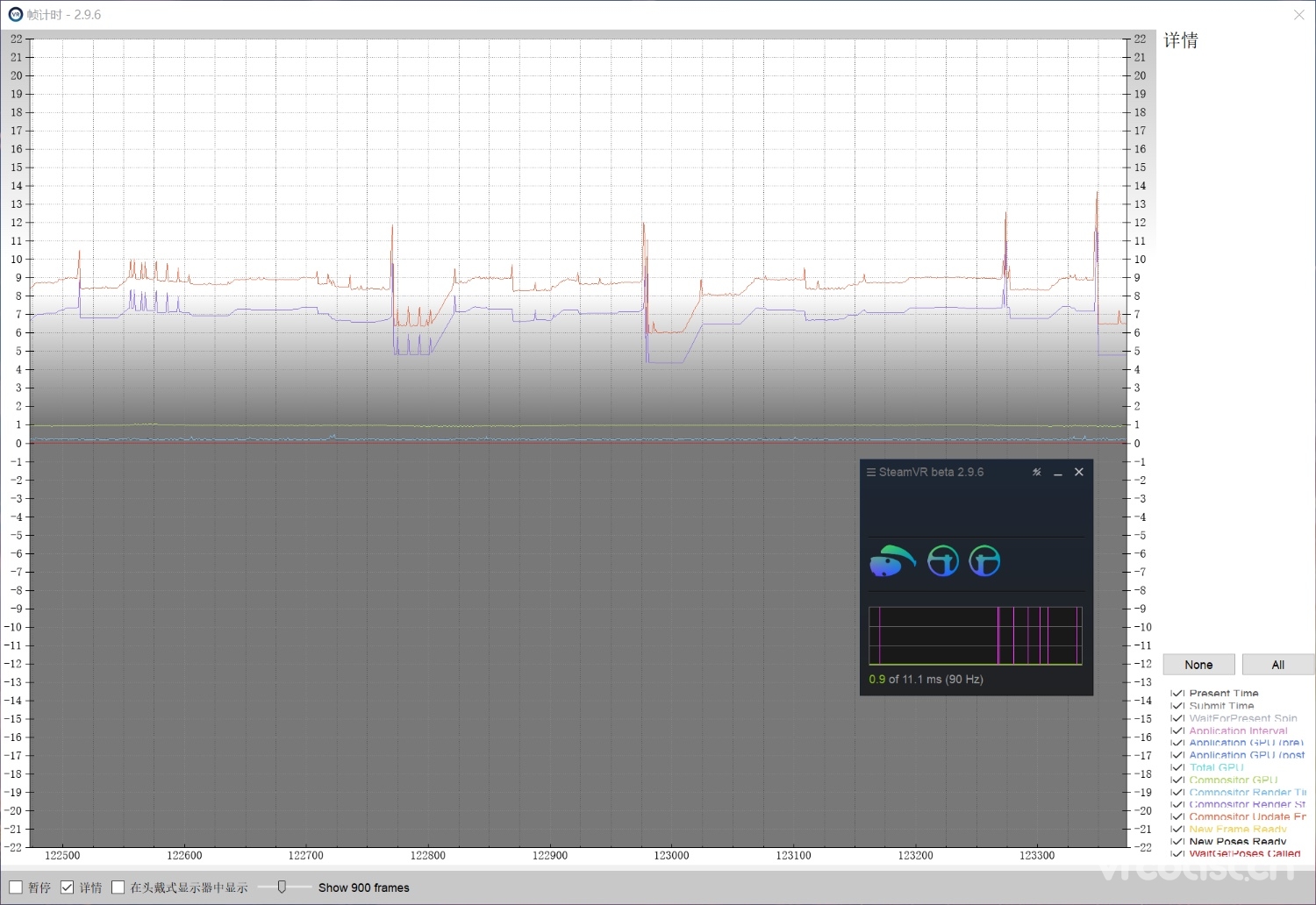Minimize the SteamVR status window
1316x905 pixels.
1058,473
